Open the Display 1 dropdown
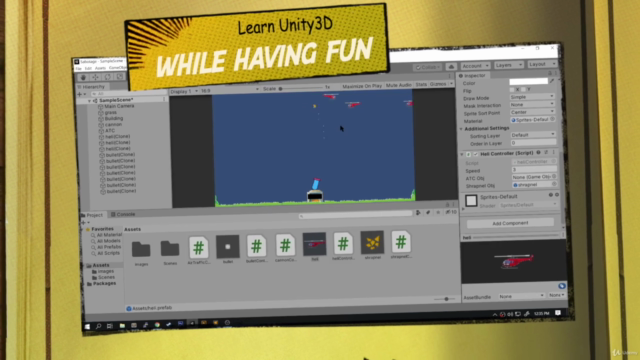The image size is (640, 360). [x=184, y=91]
